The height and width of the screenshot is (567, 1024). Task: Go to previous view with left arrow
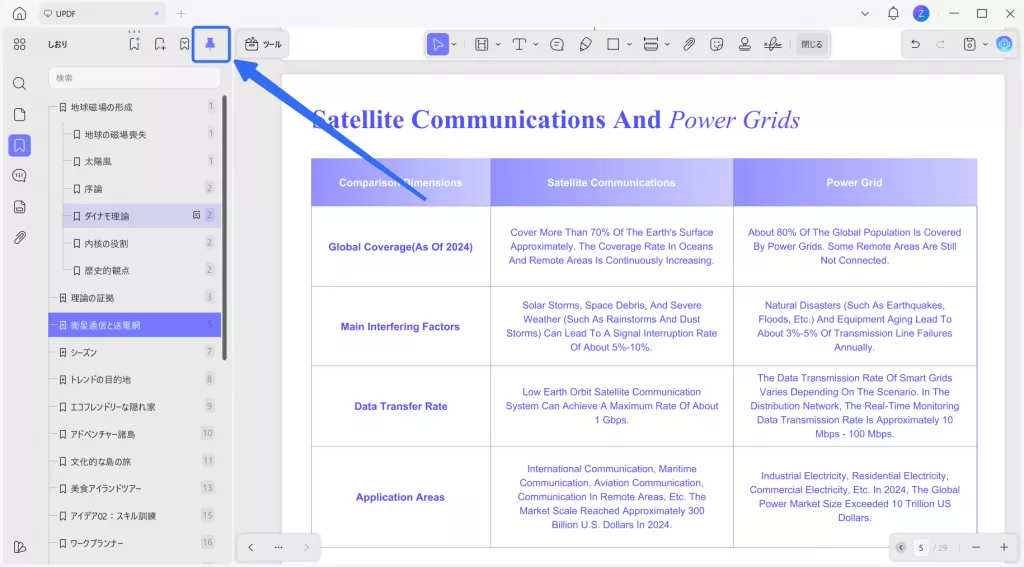point(251,547)
